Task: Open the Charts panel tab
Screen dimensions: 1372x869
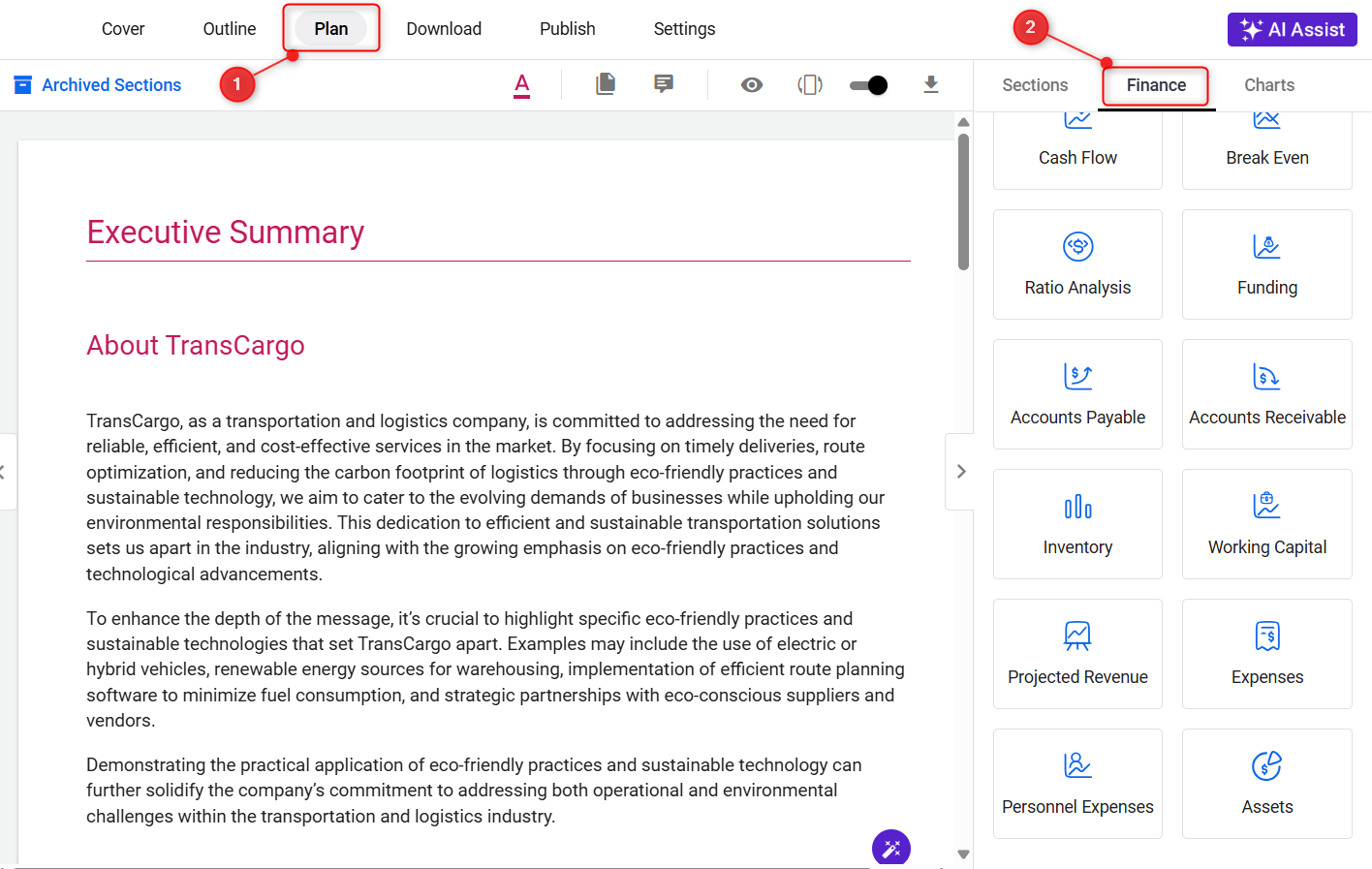Action: click(x=1269, y=85)
